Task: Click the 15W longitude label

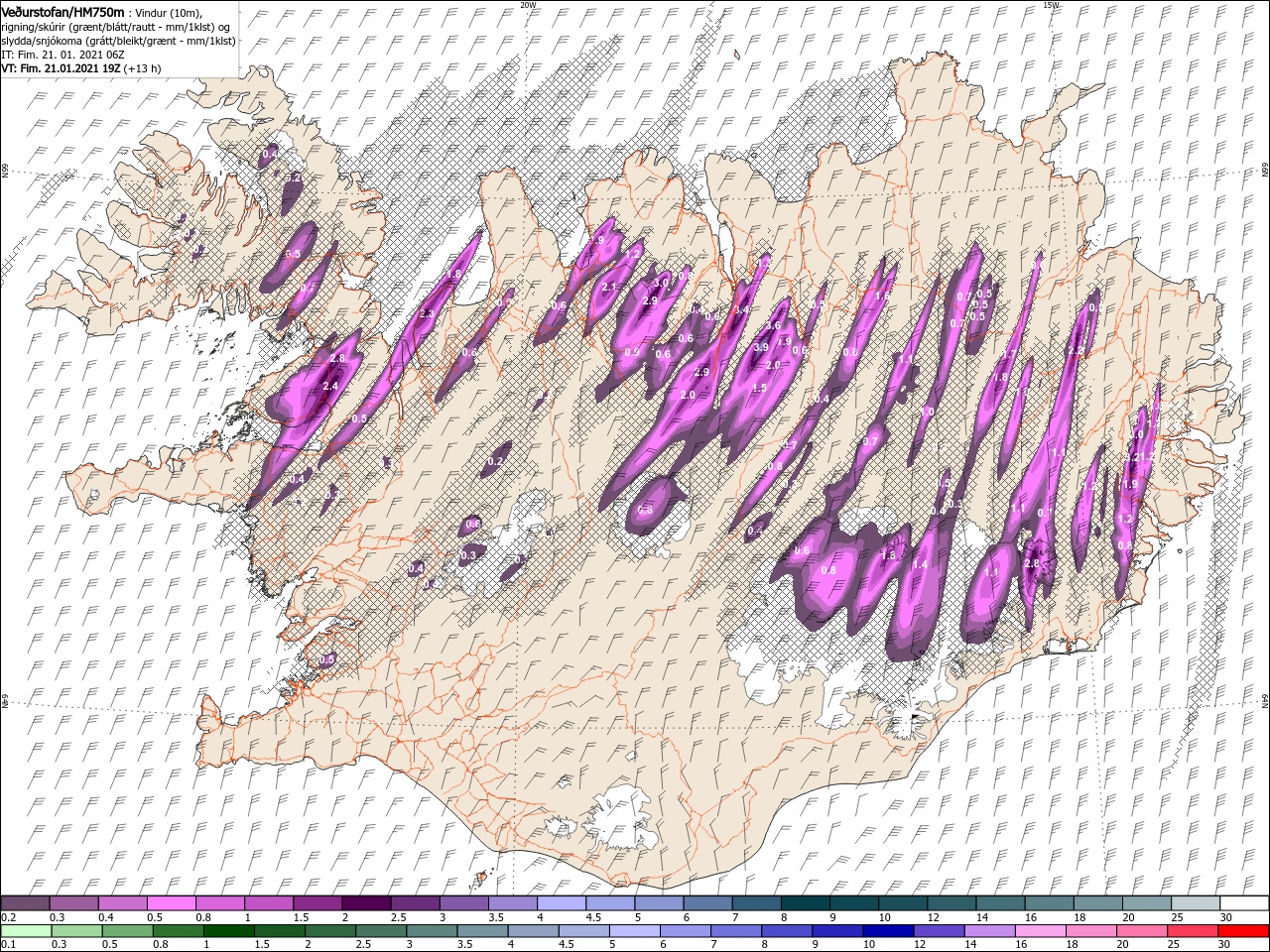Action: 1051,5
